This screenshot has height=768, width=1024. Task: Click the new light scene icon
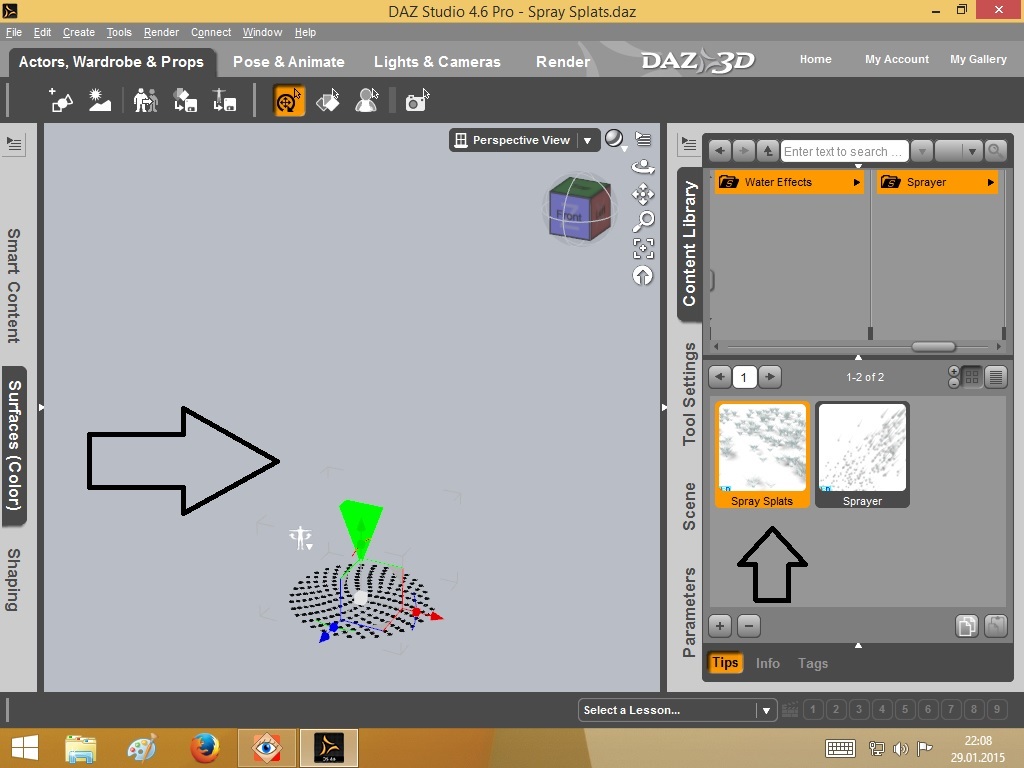pos(100,101)
